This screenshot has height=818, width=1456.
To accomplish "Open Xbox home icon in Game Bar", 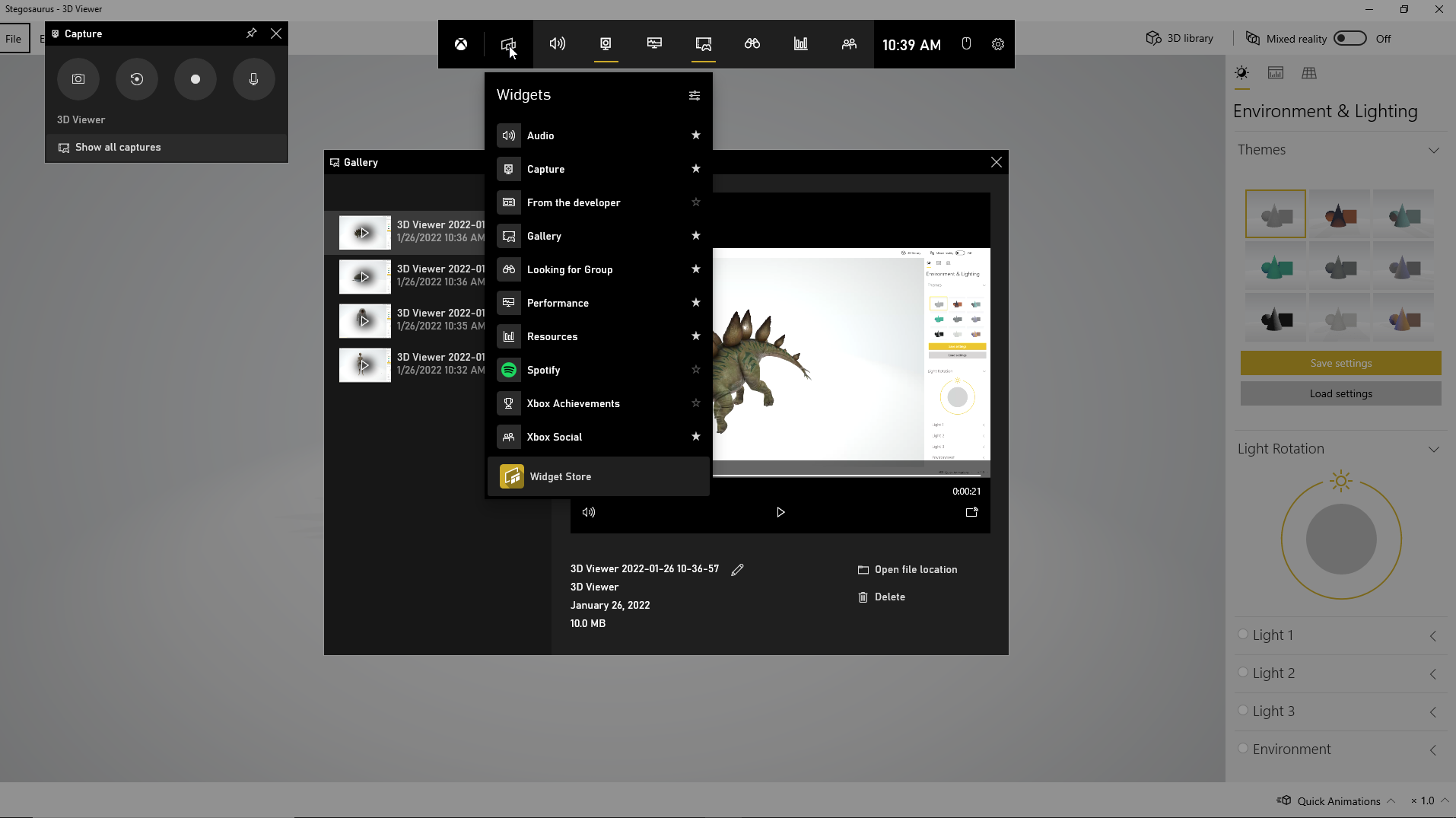I will pyautogui.click(x=461, y=44).
